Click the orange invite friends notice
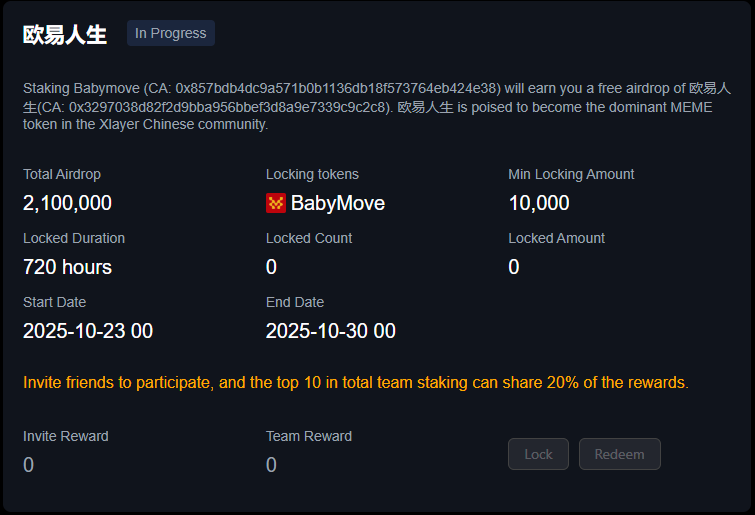 (x=355, y=382)
